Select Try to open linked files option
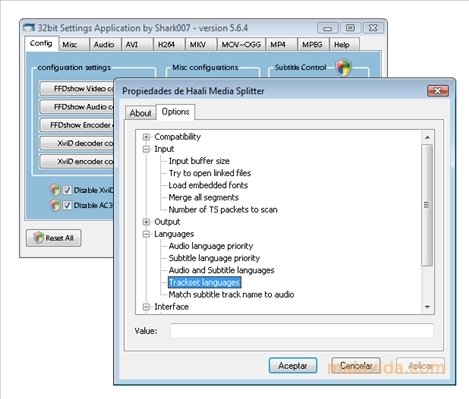The width and height of the screenshot is (469, 399). tap(210, 173)
